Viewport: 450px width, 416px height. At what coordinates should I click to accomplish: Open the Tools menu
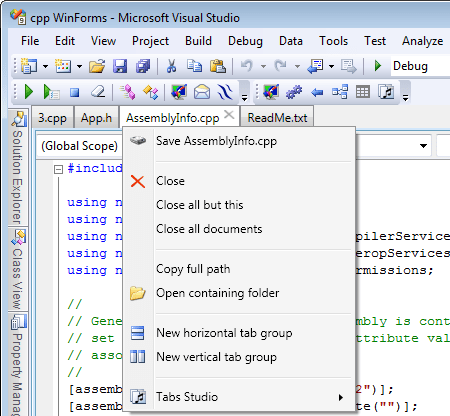333,41
